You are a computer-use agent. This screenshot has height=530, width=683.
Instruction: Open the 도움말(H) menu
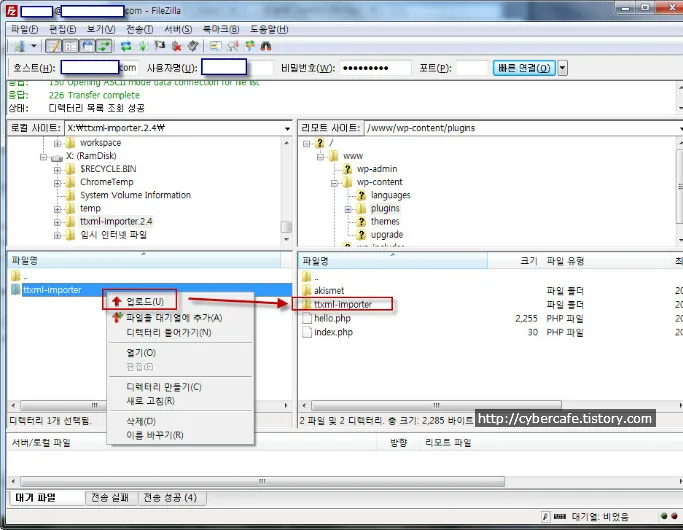click(269, 29)
